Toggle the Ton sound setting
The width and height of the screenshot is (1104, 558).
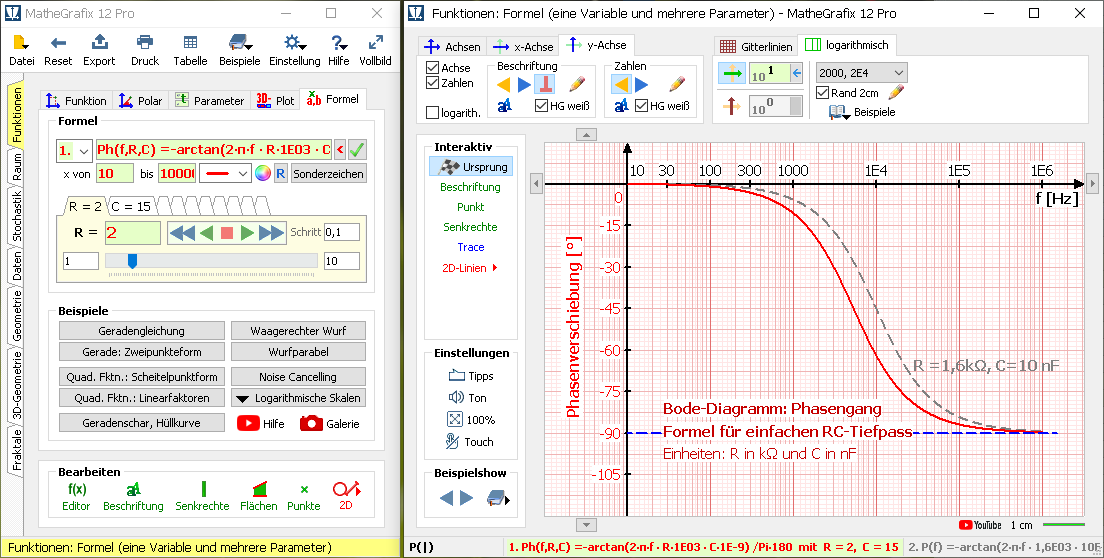click(x=468, y=398)
